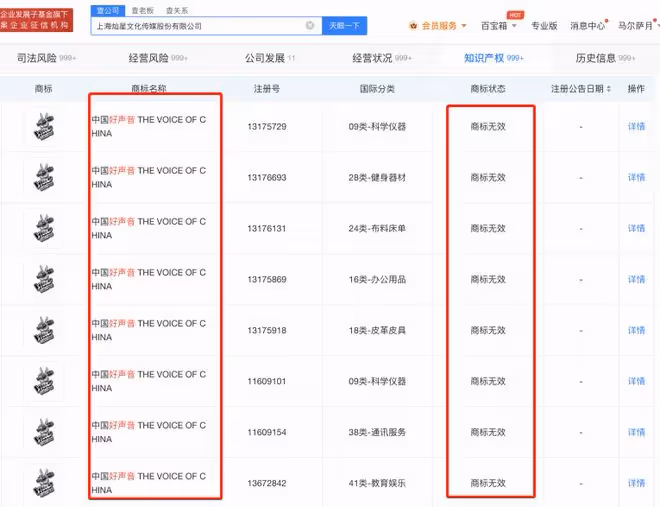Open the 马尔萨月 user account menu

coord(638,26)
